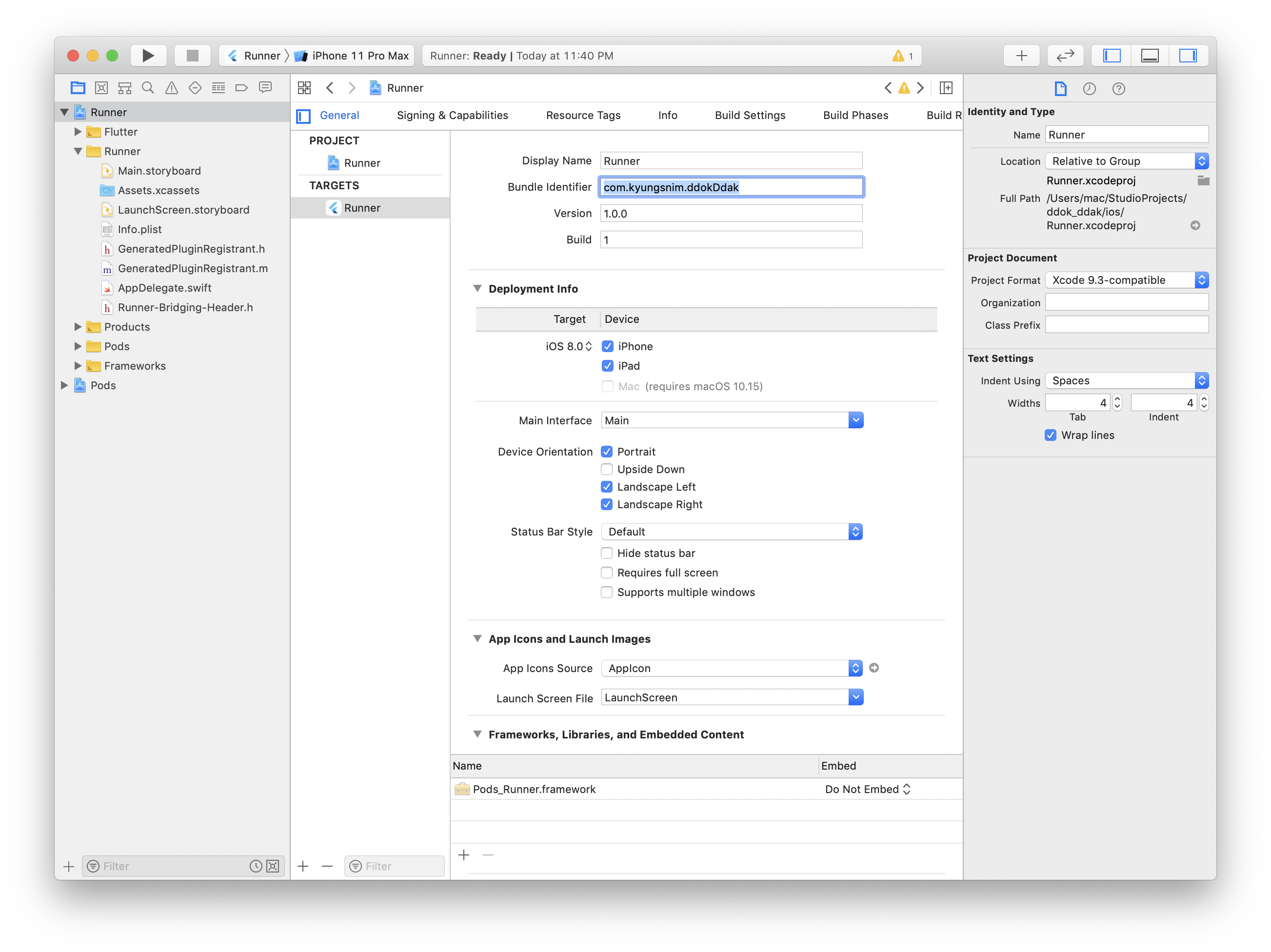
Task: Click the Stop button in toolbar
Action: click(193, 56)
